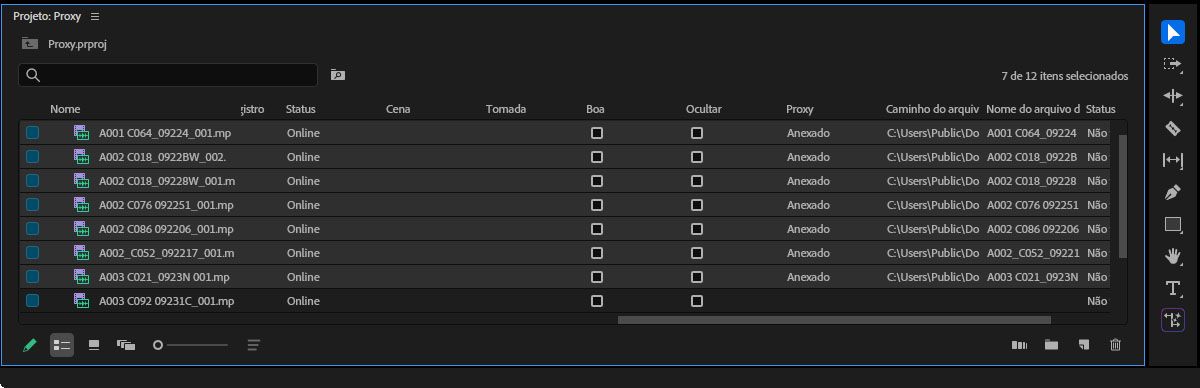Click the highlighted last tool in the tools panel
The image size is (1200, 388).
(x=1173, y=320)
